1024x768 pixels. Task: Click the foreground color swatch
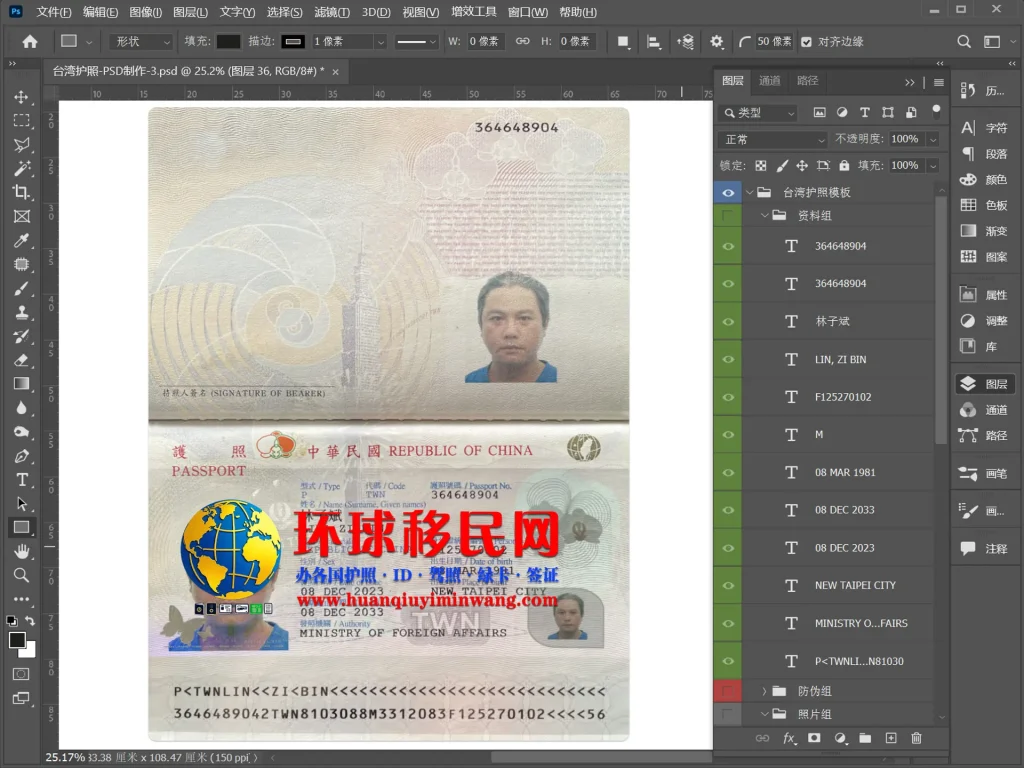coord(18,641)
